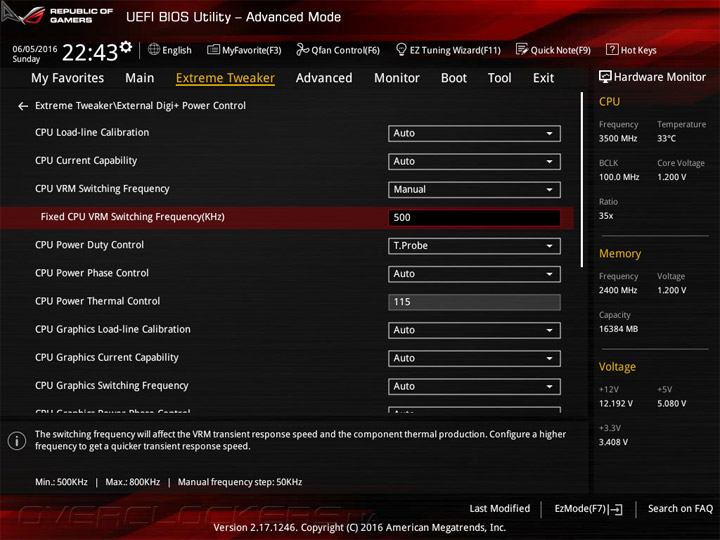Select the Extreme Tweaker tab
Image resolution: width=720 pixels, height=540 pixels.
click(225, 78)
